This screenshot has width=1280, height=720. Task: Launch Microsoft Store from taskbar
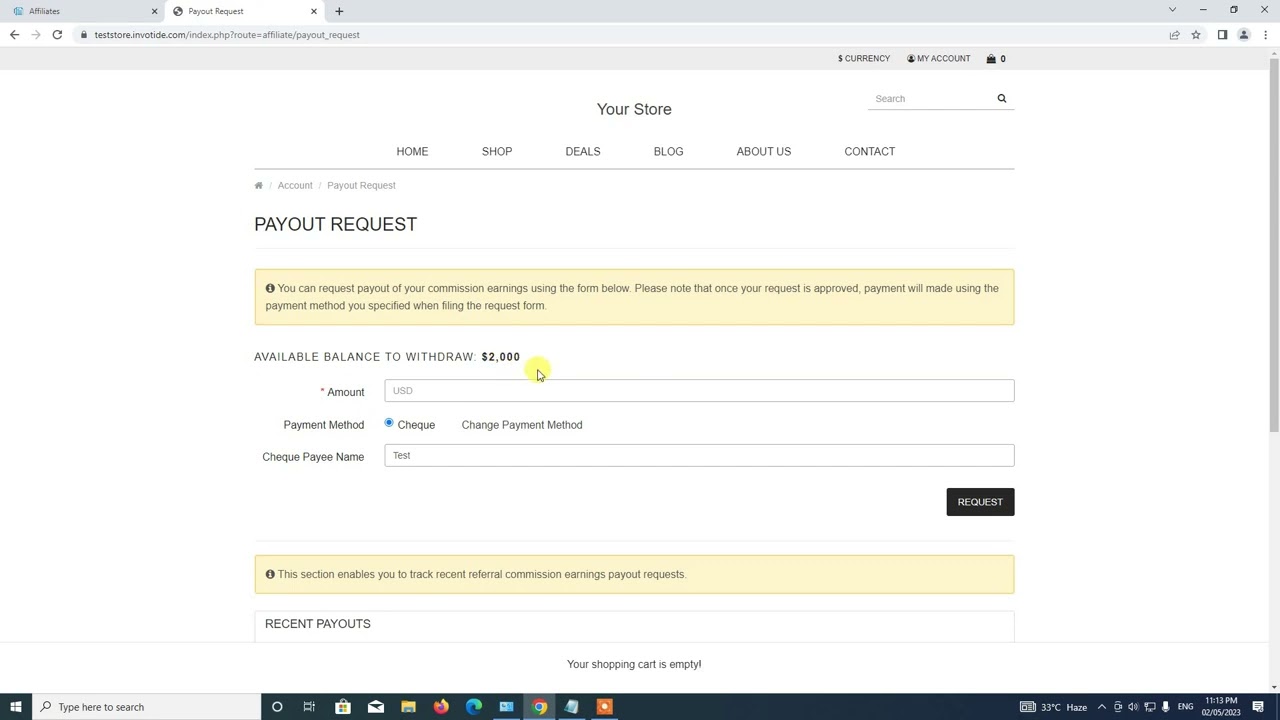[343, 707]
